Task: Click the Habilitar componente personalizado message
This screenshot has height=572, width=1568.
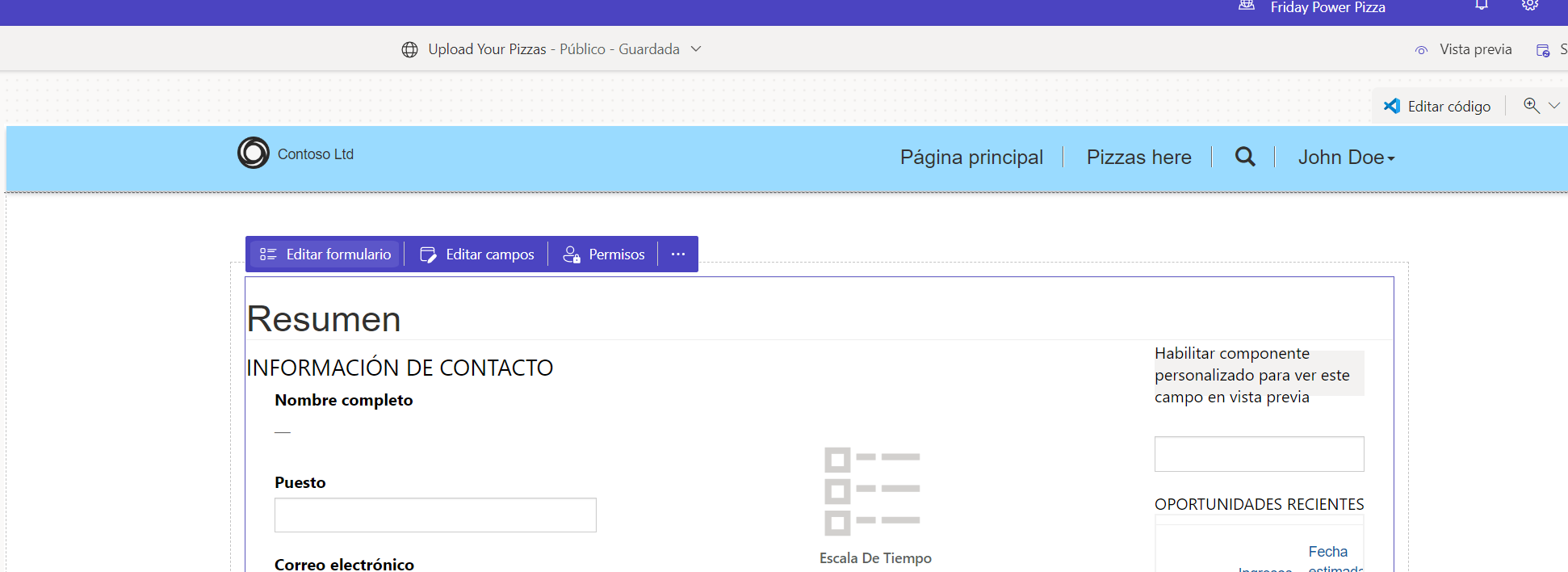Action: (1252, 375)
